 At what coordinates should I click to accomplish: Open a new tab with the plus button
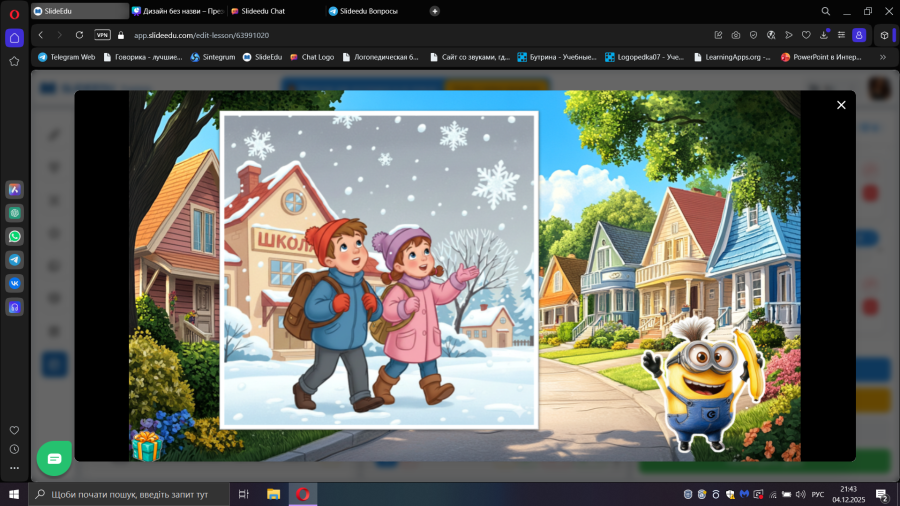(434, 11)
